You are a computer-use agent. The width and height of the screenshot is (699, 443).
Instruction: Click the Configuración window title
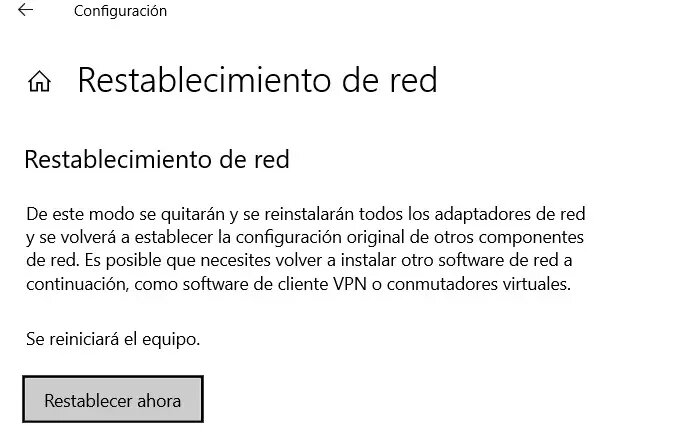click(121, 11)
